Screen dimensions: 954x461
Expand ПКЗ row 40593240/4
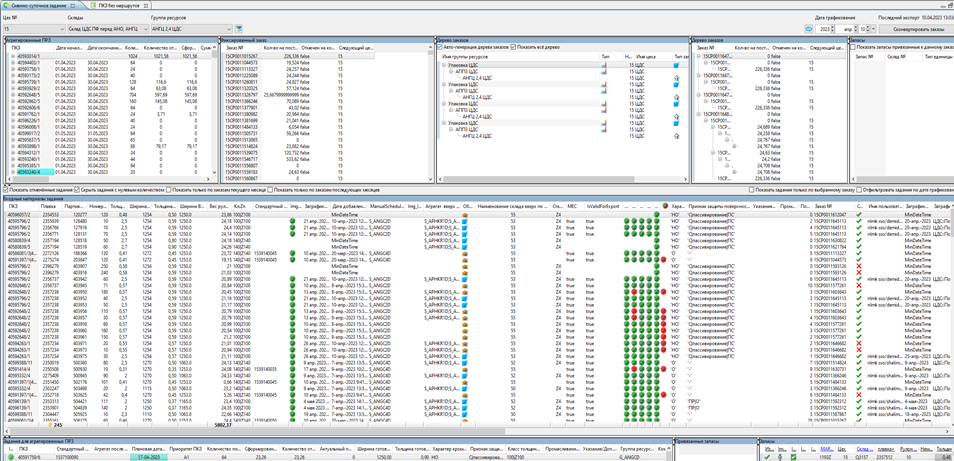click(13, 172)
